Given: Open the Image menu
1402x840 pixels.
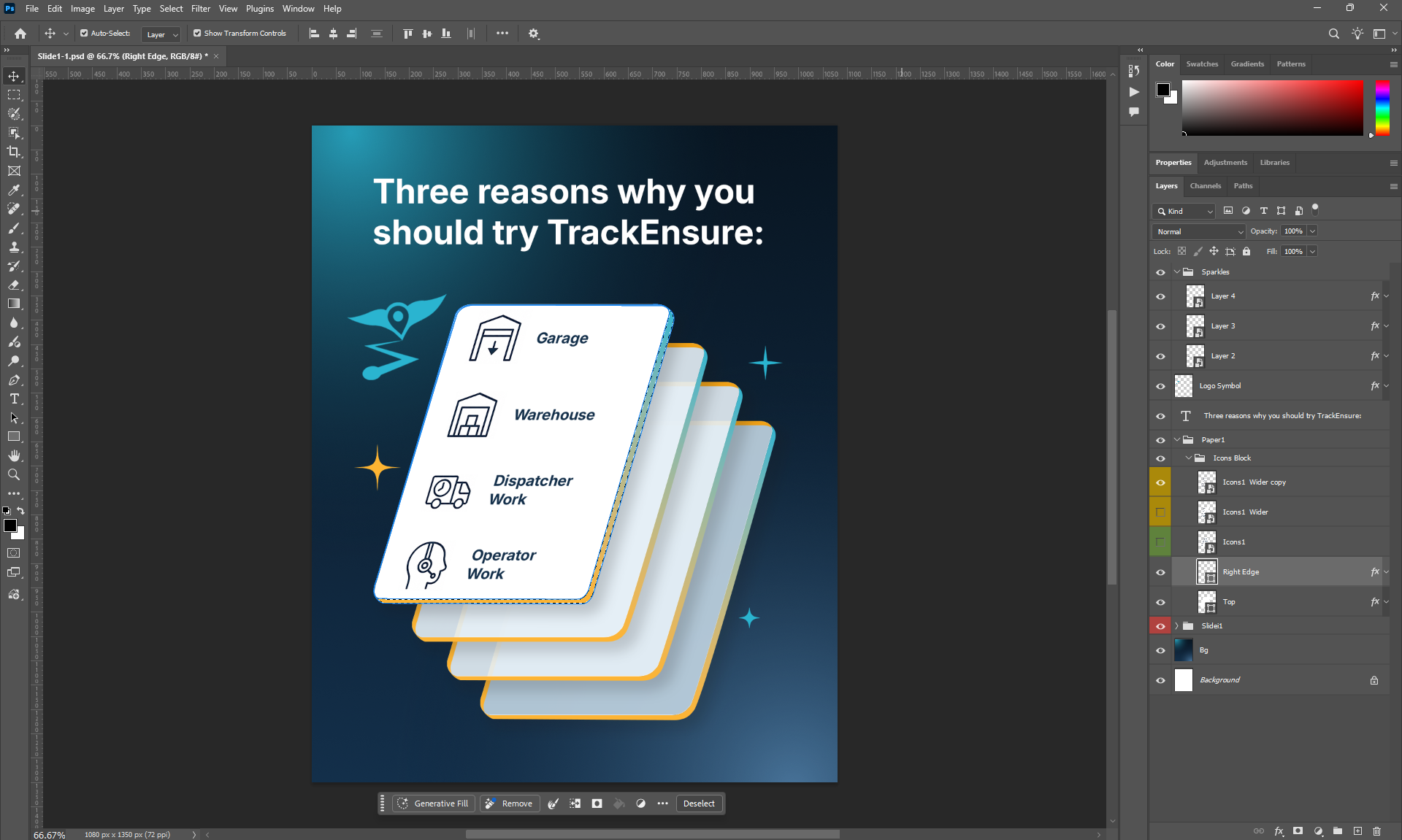Looking at the screenshot, I should (83, 9).
